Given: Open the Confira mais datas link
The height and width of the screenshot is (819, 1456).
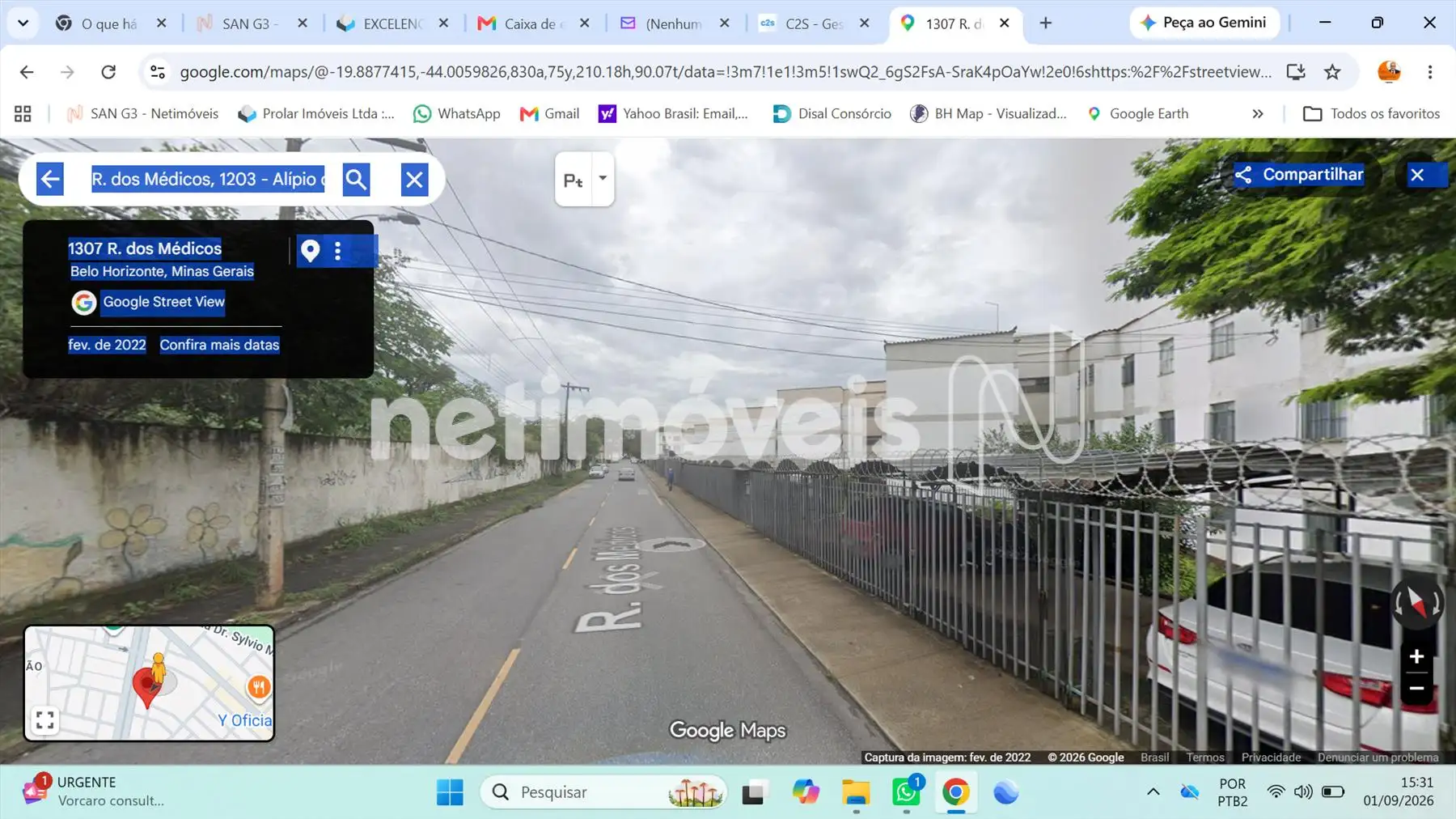Looking at the screenshot, I should point(219,345).
